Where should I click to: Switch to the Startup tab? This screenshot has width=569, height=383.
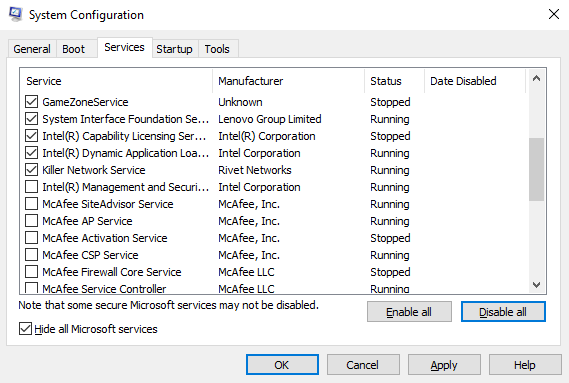click(x=175, y=49)
